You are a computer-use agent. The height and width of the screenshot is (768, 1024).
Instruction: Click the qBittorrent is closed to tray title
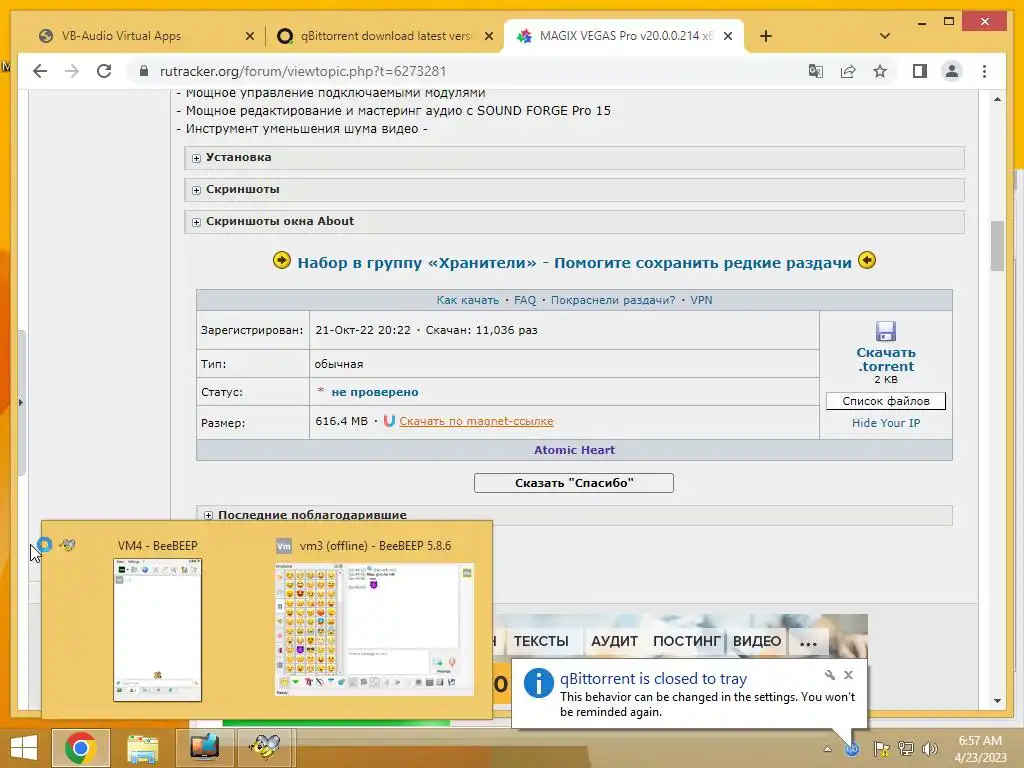click(x=653, y=679)
